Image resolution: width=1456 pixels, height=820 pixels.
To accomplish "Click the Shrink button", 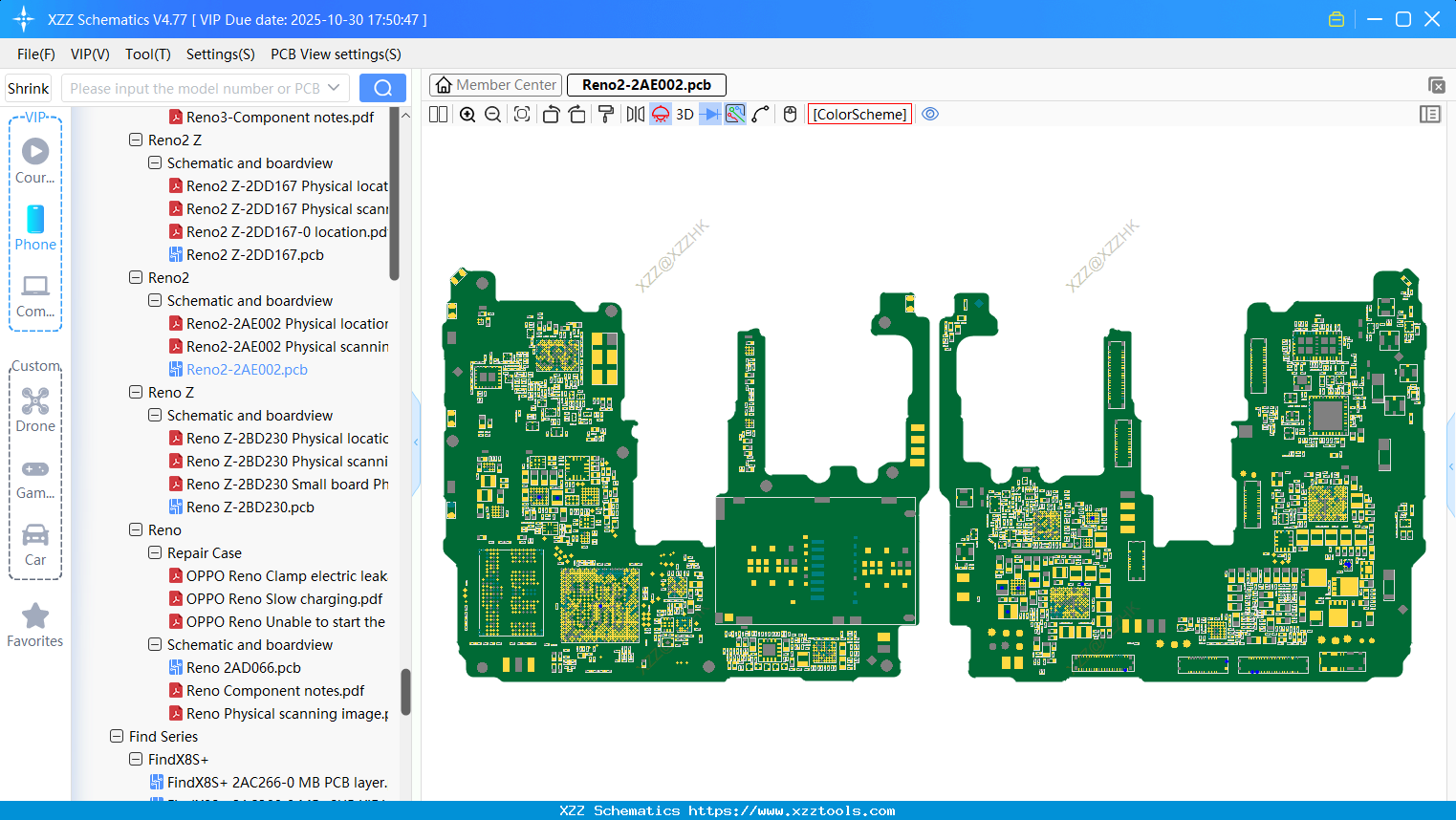I will coord(29,88).
